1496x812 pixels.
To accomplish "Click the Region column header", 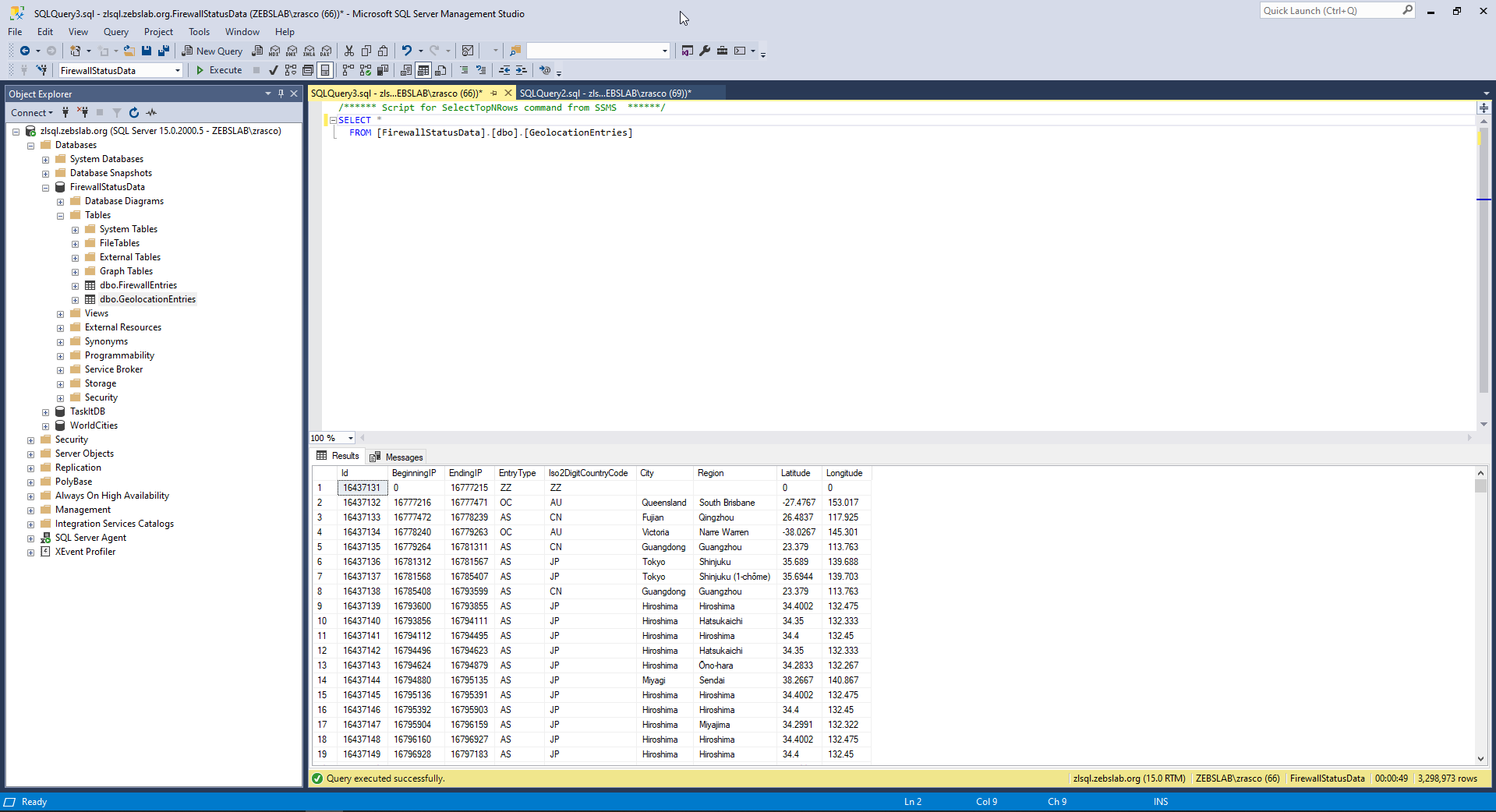I will point(734,473).
